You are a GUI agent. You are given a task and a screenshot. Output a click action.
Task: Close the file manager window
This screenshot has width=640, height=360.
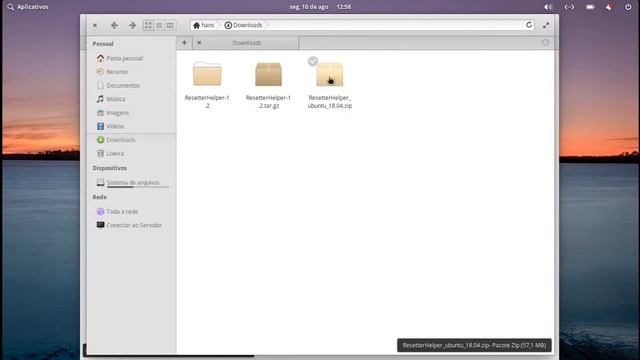coord(95,25)
